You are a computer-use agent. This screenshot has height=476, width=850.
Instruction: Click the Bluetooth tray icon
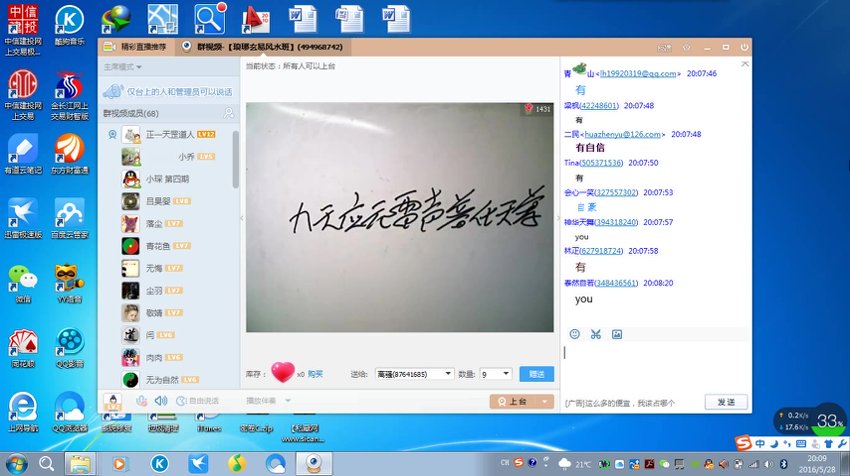pos(783,464)
